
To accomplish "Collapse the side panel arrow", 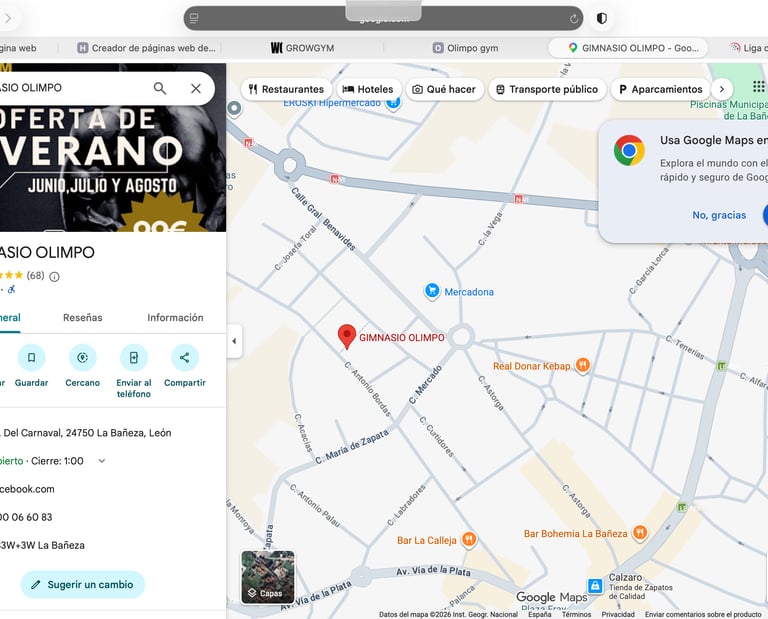I will coord(234,341).
